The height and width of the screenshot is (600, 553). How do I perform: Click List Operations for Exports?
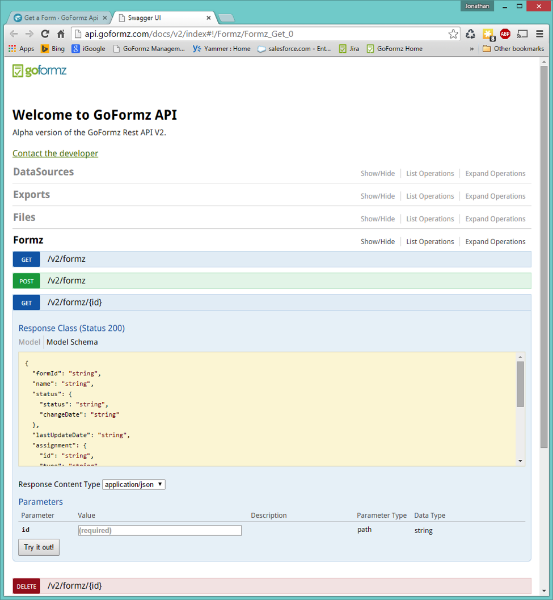click(430, 196)
